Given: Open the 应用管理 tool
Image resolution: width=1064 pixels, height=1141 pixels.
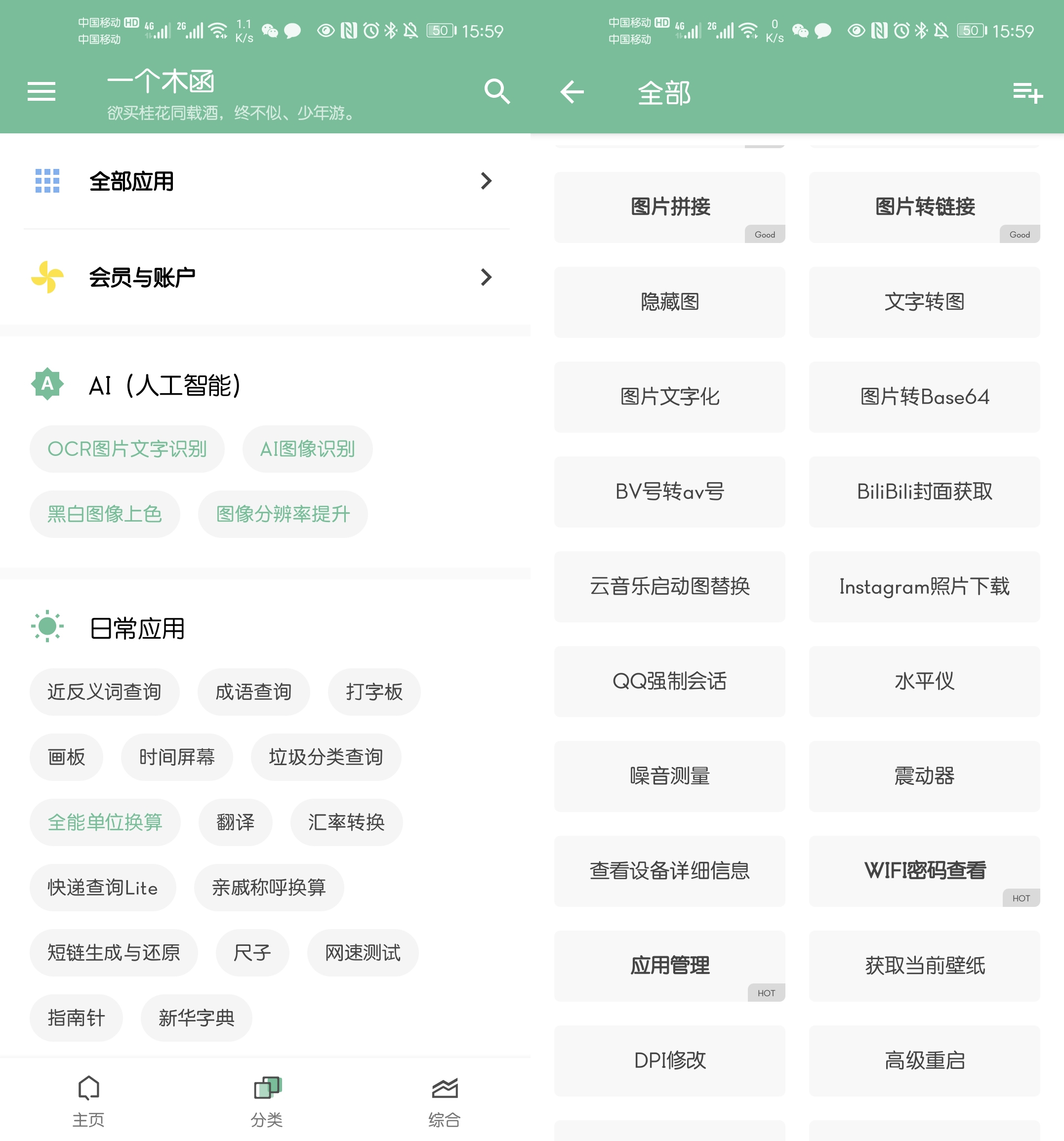Looking at the screenshot, I should pos(669,966).
